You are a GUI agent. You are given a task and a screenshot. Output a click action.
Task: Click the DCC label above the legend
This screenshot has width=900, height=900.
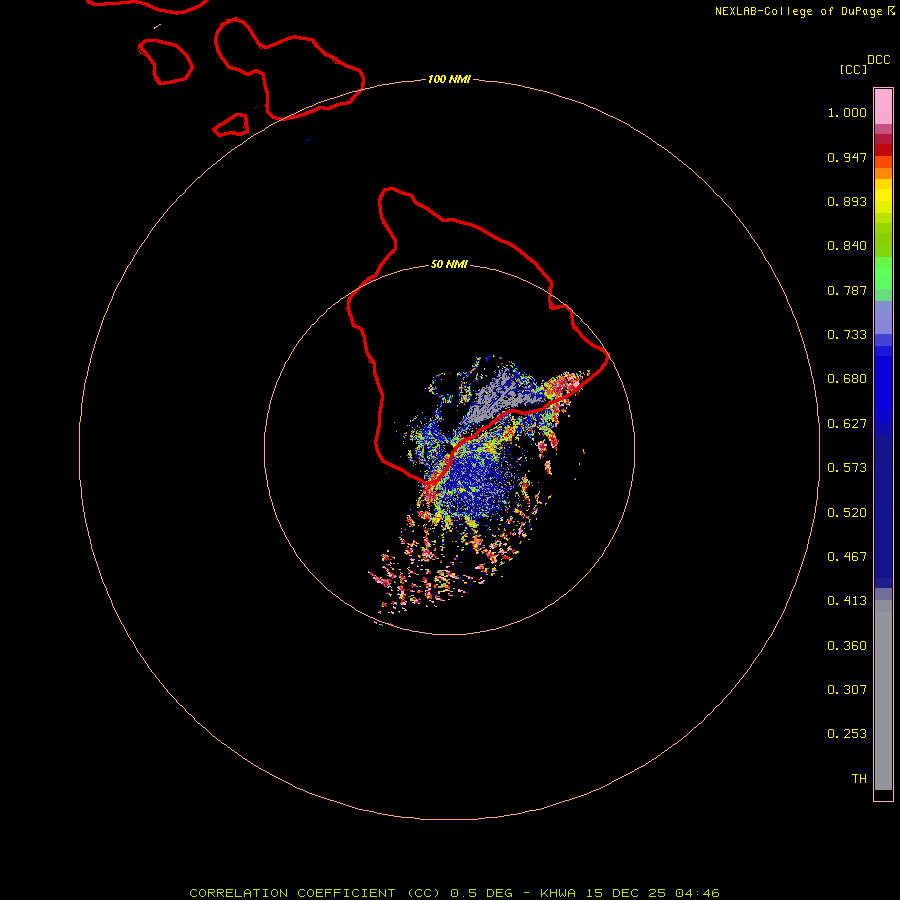click(878, 60)
